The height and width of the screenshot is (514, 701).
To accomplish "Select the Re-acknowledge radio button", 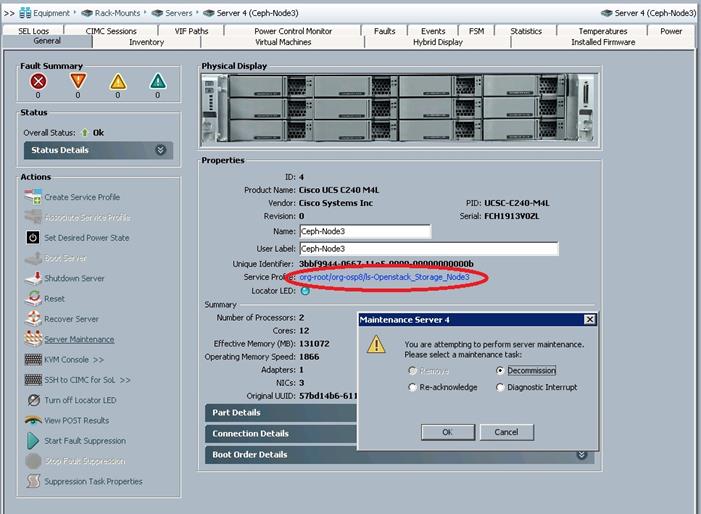I will 412,387.
